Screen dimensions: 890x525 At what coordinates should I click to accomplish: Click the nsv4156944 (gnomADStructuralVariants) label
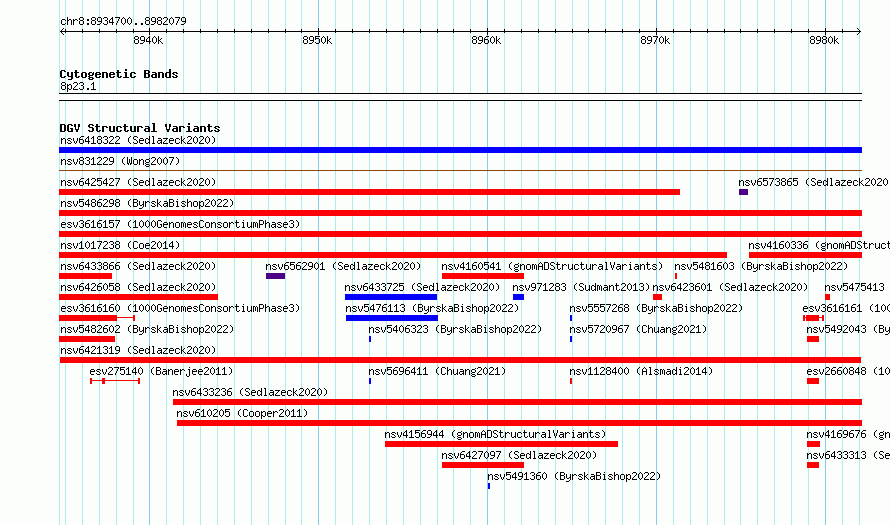495,434
